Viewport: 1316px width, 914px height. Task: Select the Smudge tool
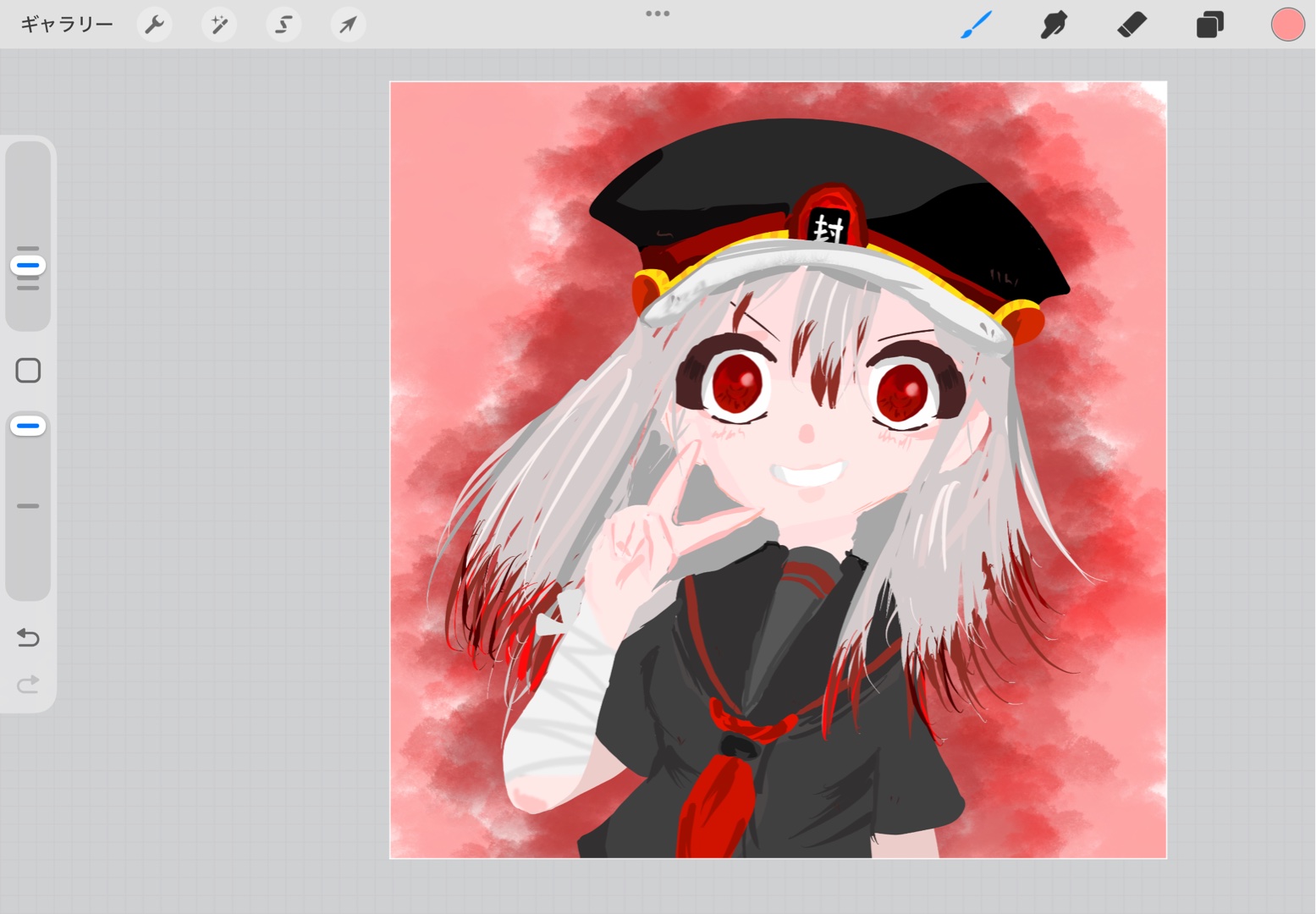coord(1054,25)
